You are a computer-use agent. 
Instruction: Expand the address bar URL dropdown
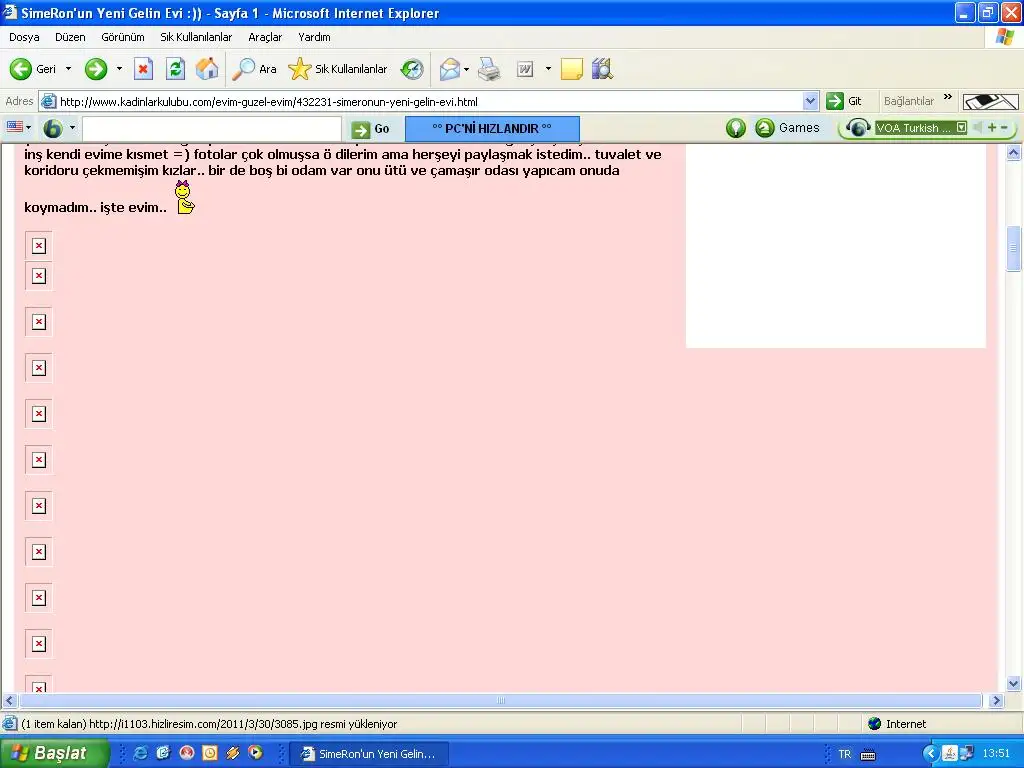pos(811,101)
